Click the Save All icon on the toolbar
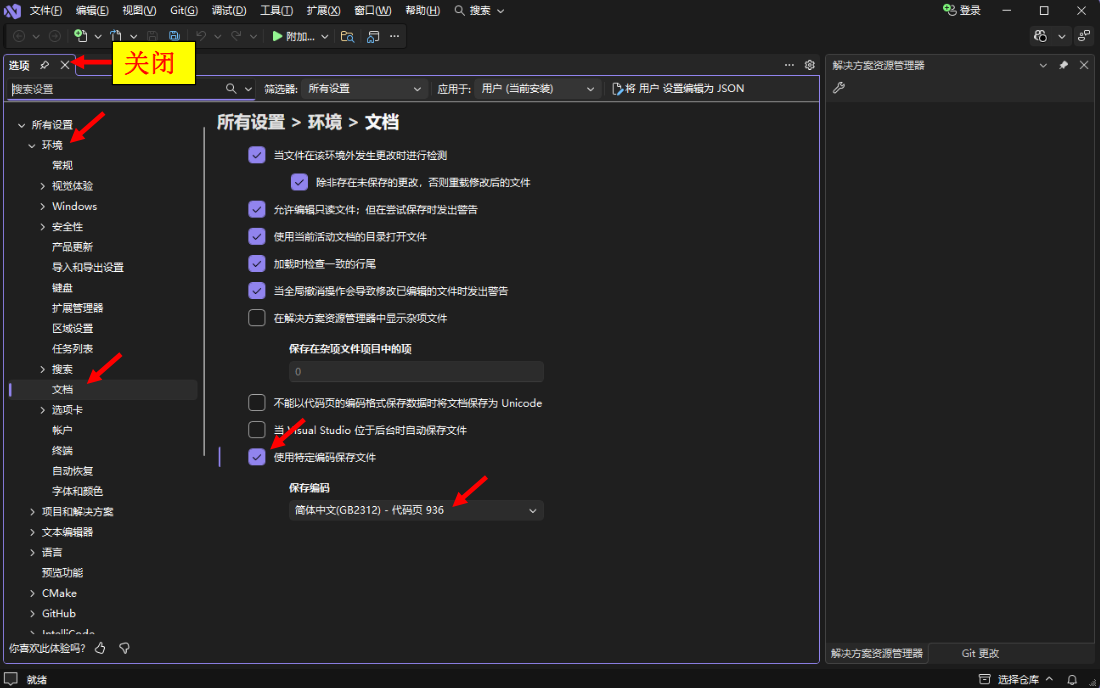 coord(174,35)
